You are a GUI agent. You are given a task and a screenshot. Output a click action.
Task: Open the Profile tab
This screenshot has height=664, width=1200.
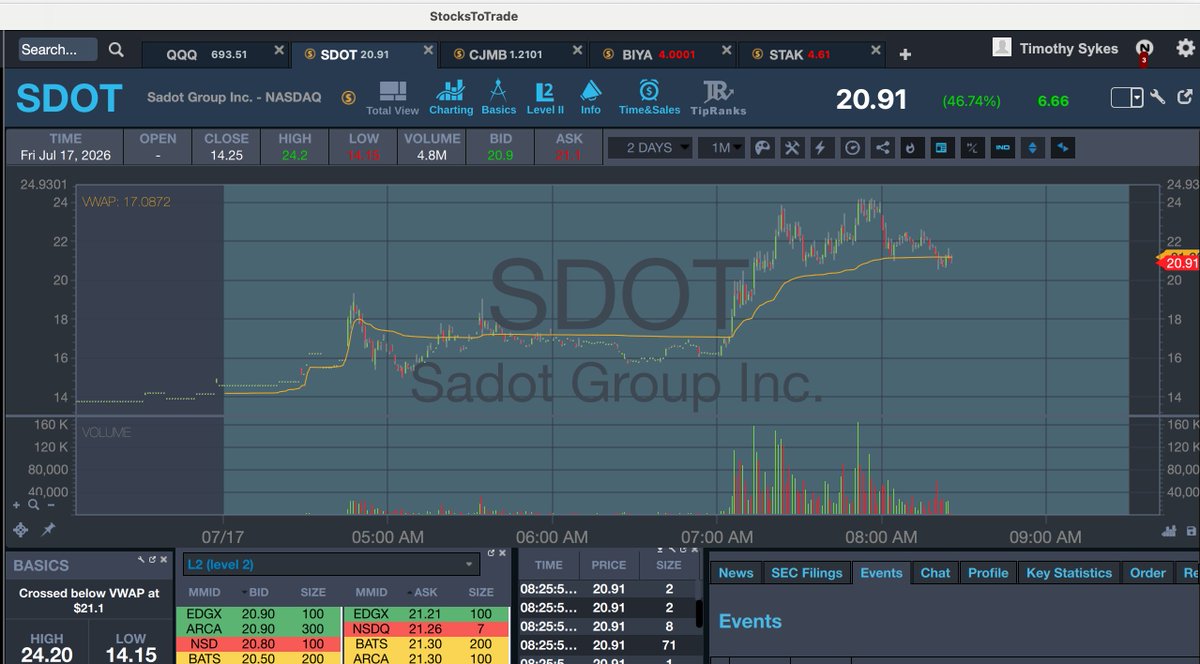(988, 573)
